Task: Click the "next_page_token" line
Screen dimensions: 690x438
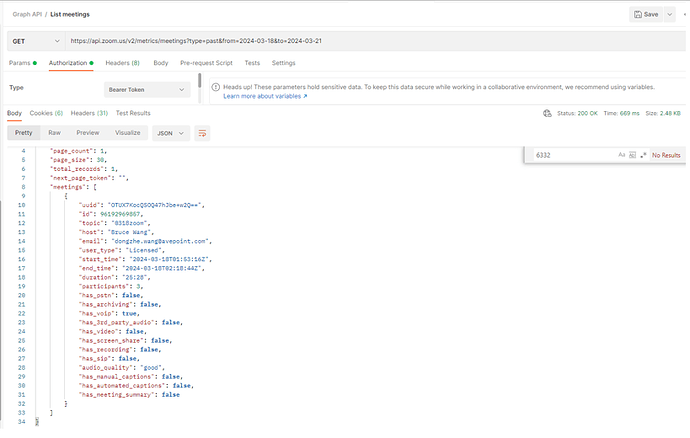Action: (89, 178)
